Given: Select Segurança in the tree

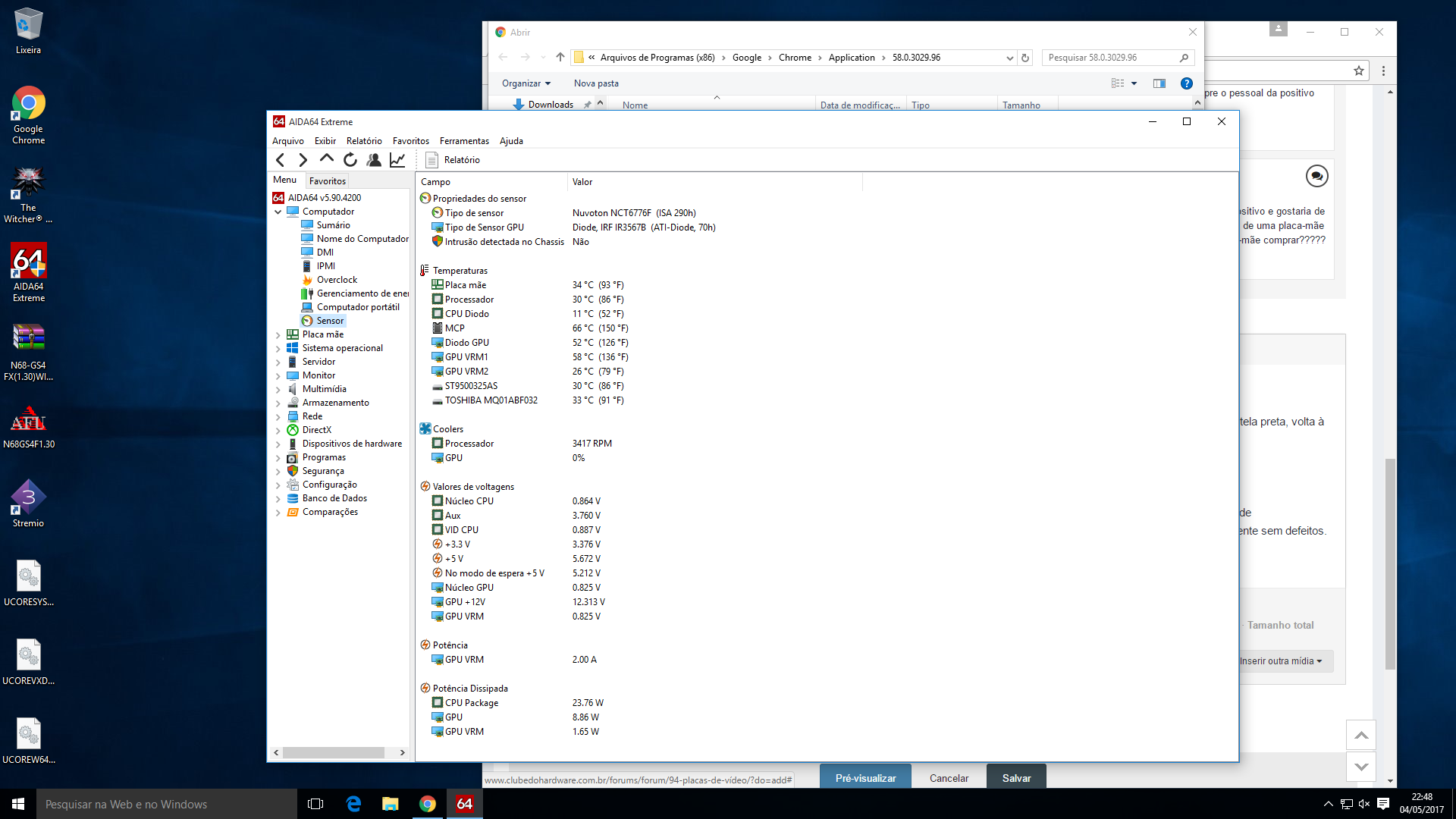Looking at the screenshot, I should point(323,471).
